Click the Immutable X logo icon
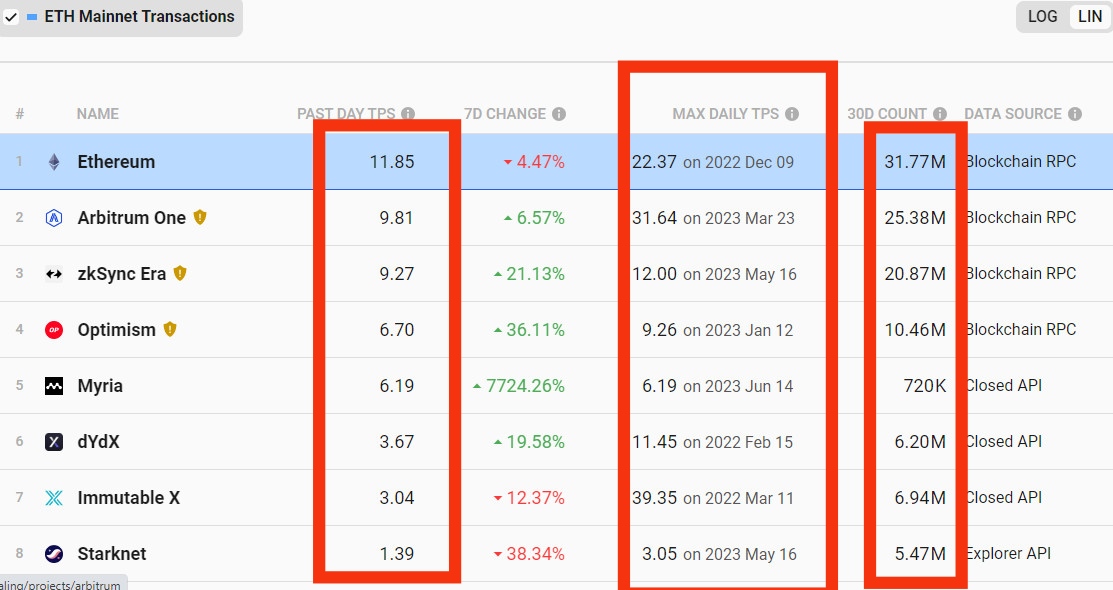 (54, 498)
